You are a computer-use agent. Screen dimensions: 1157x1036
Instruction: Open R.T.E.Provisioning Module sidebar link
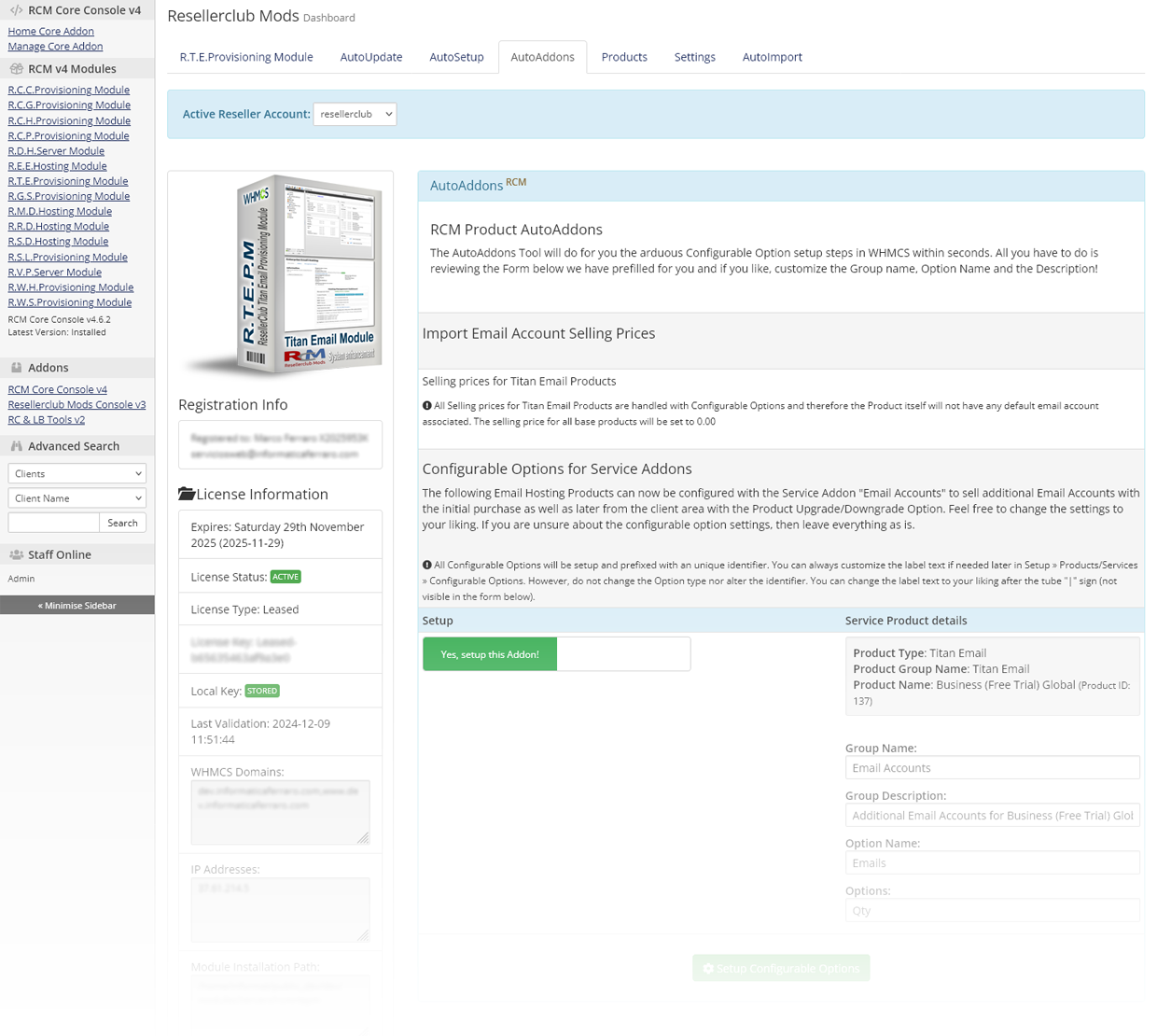point(68,181)
